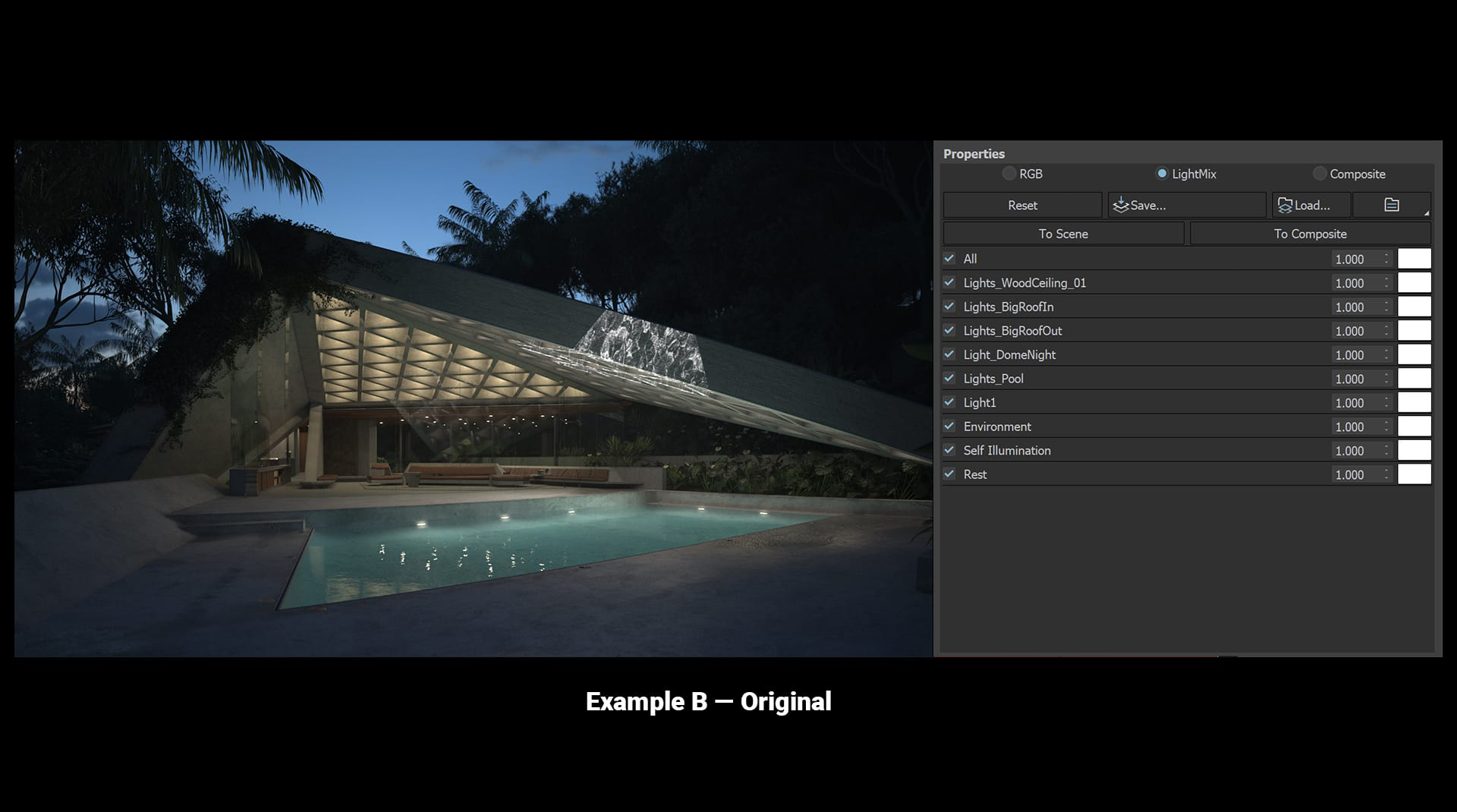Disable the Environment light checkbox
The height and width of the screenshot is (812, 1457).
949,426
